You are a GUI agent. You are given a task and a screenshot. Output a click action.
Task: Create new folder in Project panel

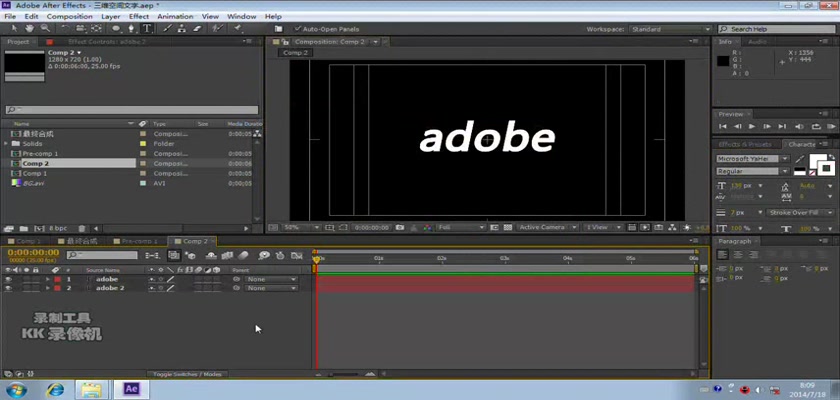pyautogui.click(x=24, y=228)
